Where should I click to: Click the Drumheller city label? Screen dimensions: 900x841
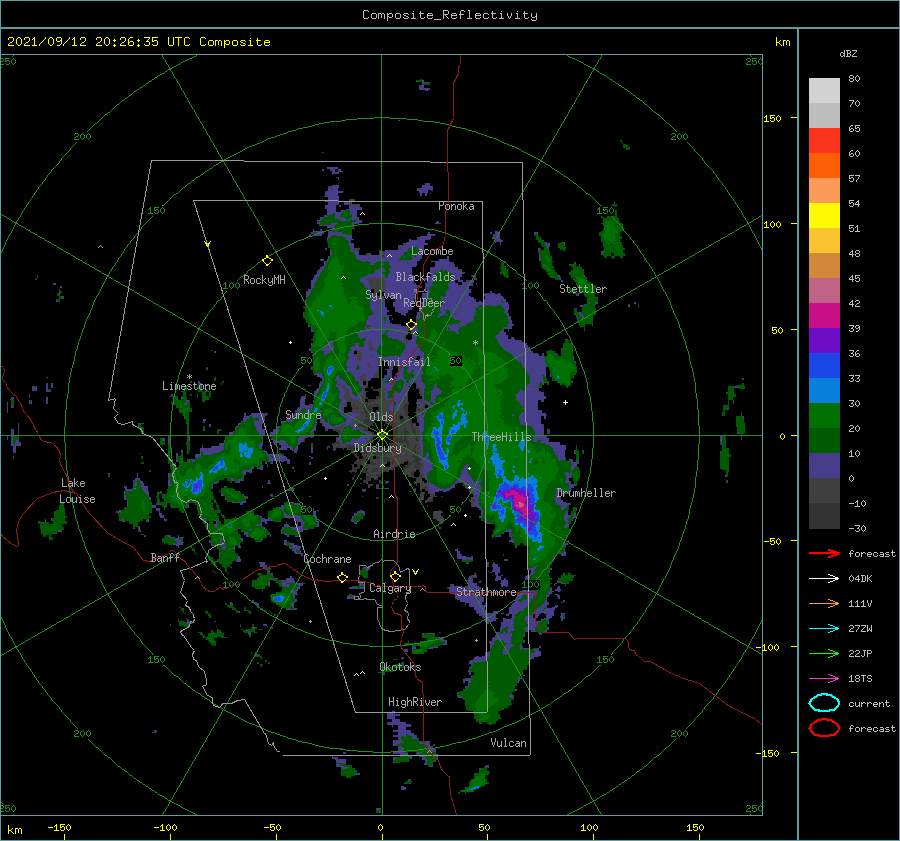(x=586, y=493)
